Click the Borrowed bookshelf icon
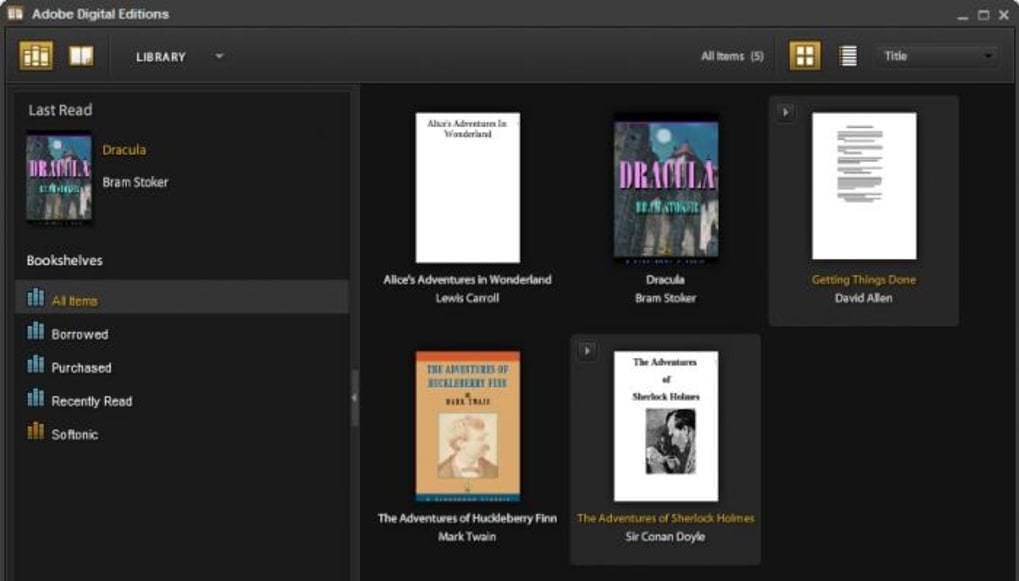Viewport: 1019px width, 581px height. point(36,331)
